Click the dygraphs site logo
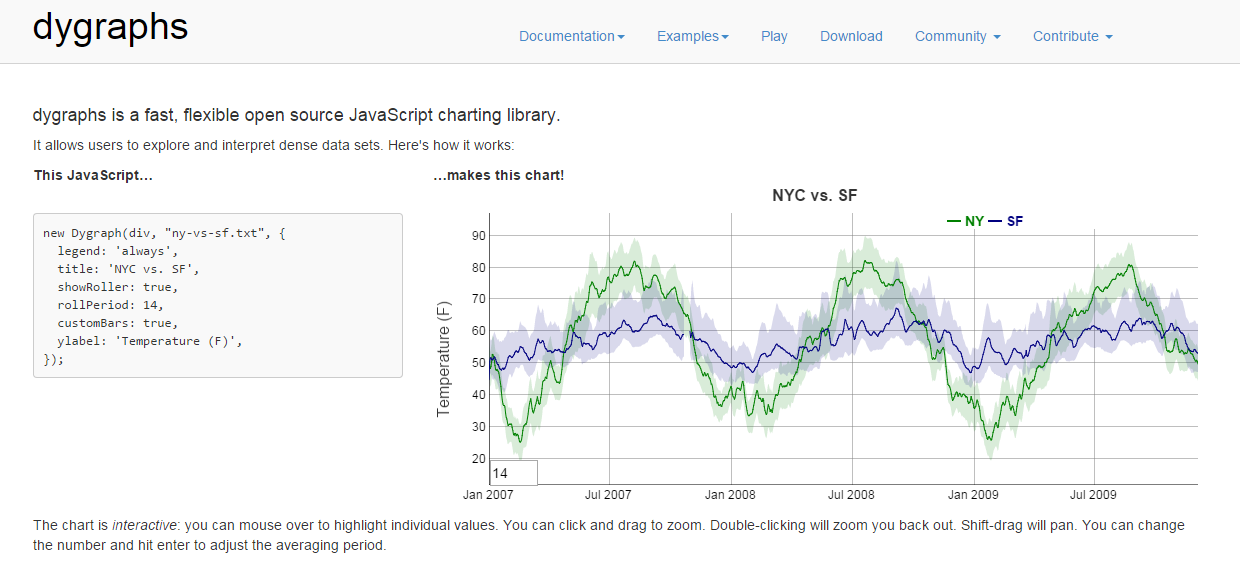The image size is (1240, 579). tap(110, 27)
